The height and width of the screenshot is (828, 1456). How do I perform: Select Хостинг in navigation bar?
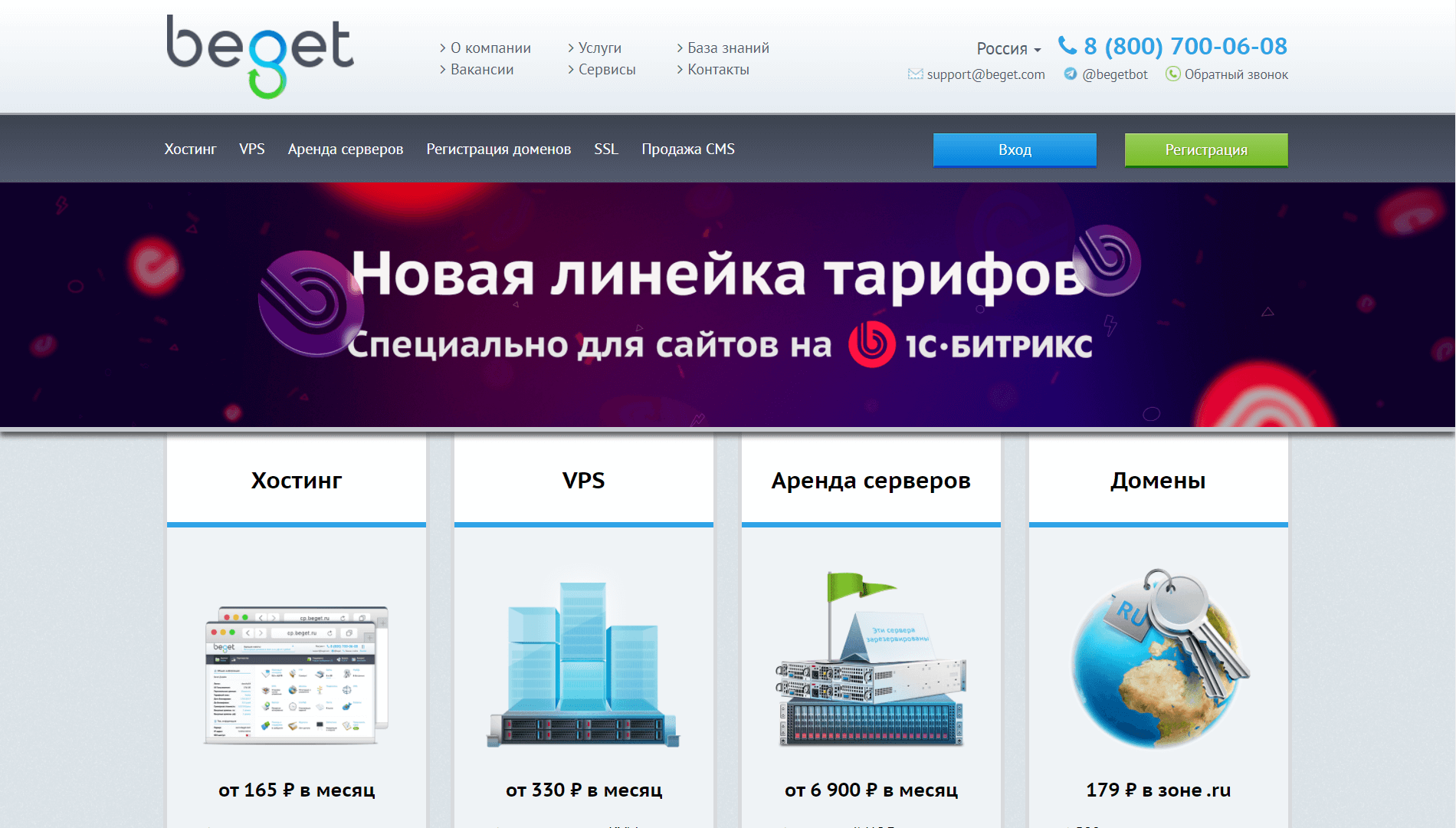pyautogui.click(x=190, y=149)
